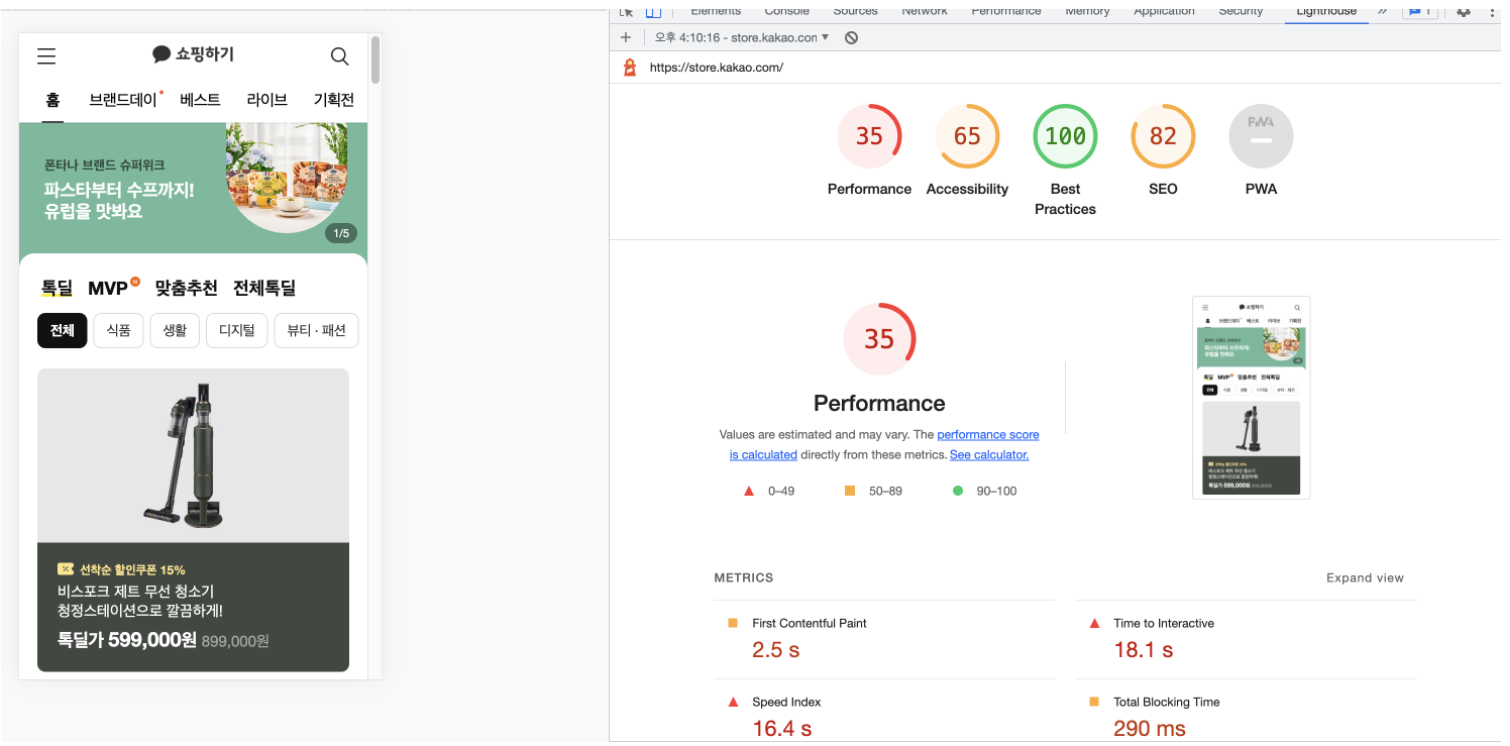Open the 폰타나 브랜드 슈퍼위크 banner
Viewport: 1510px width, 746px height.
pos(193,188)
